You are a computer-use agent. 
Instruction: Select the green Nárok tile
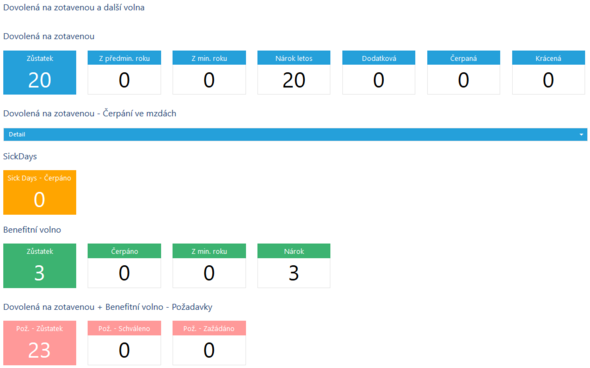coord(294,266)
